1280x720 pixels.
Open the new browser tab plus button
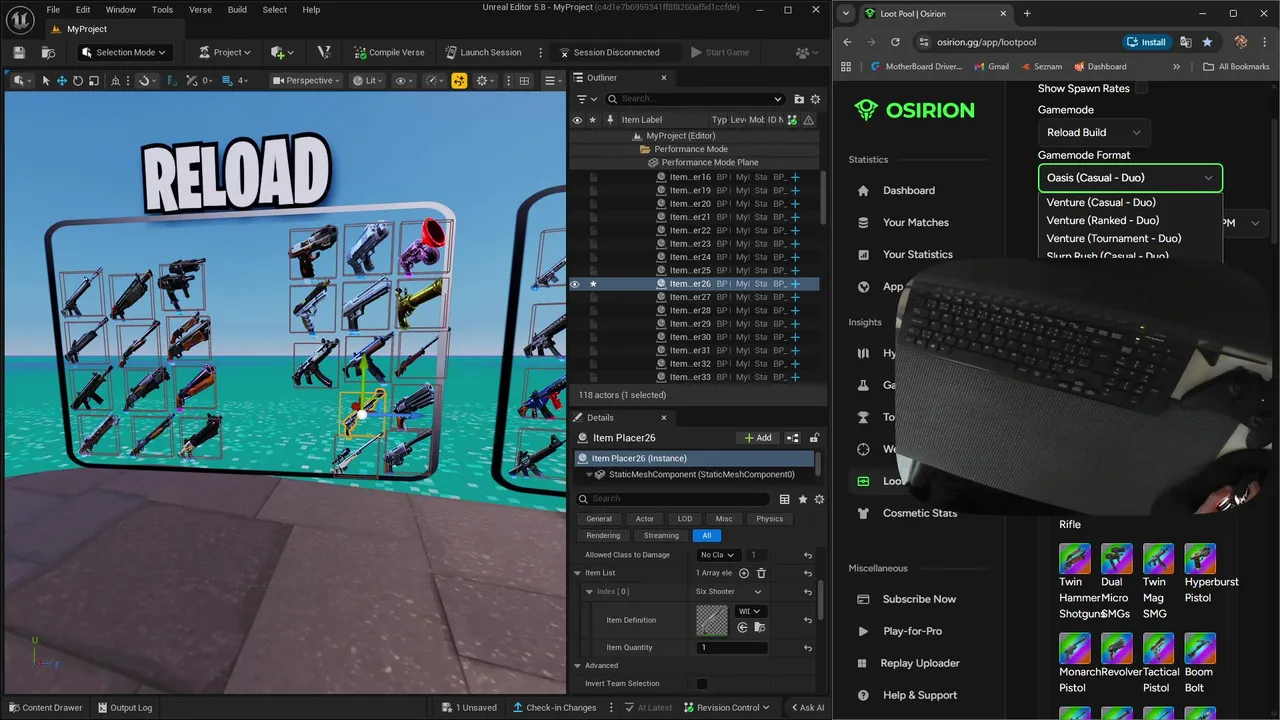1027,14
